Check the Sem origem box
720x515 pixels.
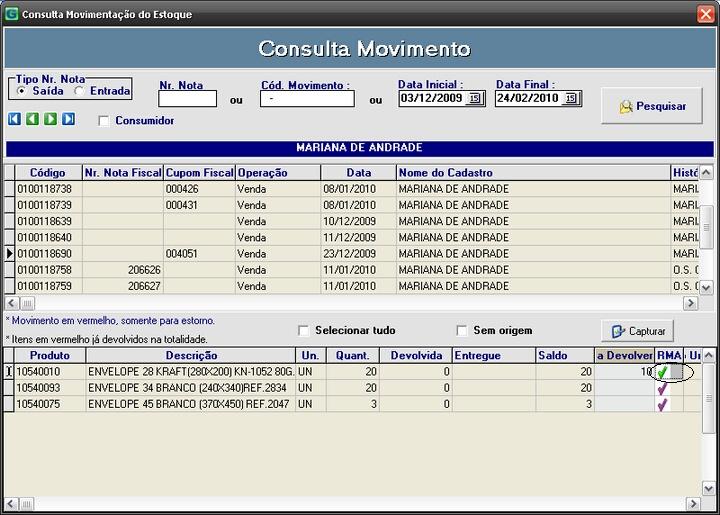pos(462,330)
